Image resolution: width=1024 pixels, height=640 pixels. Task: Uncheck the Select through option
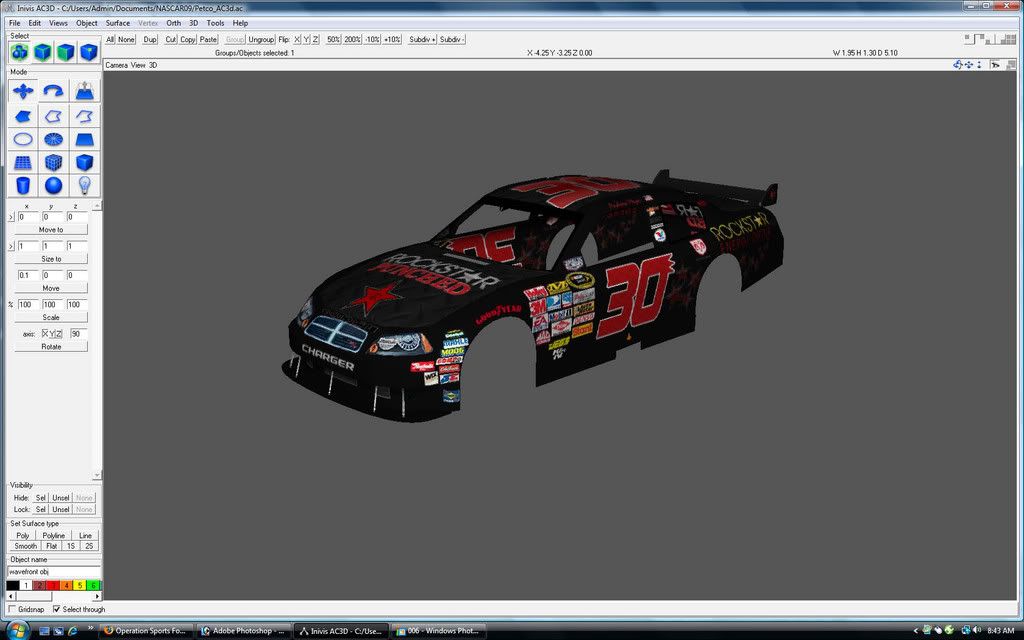[54, 609]
